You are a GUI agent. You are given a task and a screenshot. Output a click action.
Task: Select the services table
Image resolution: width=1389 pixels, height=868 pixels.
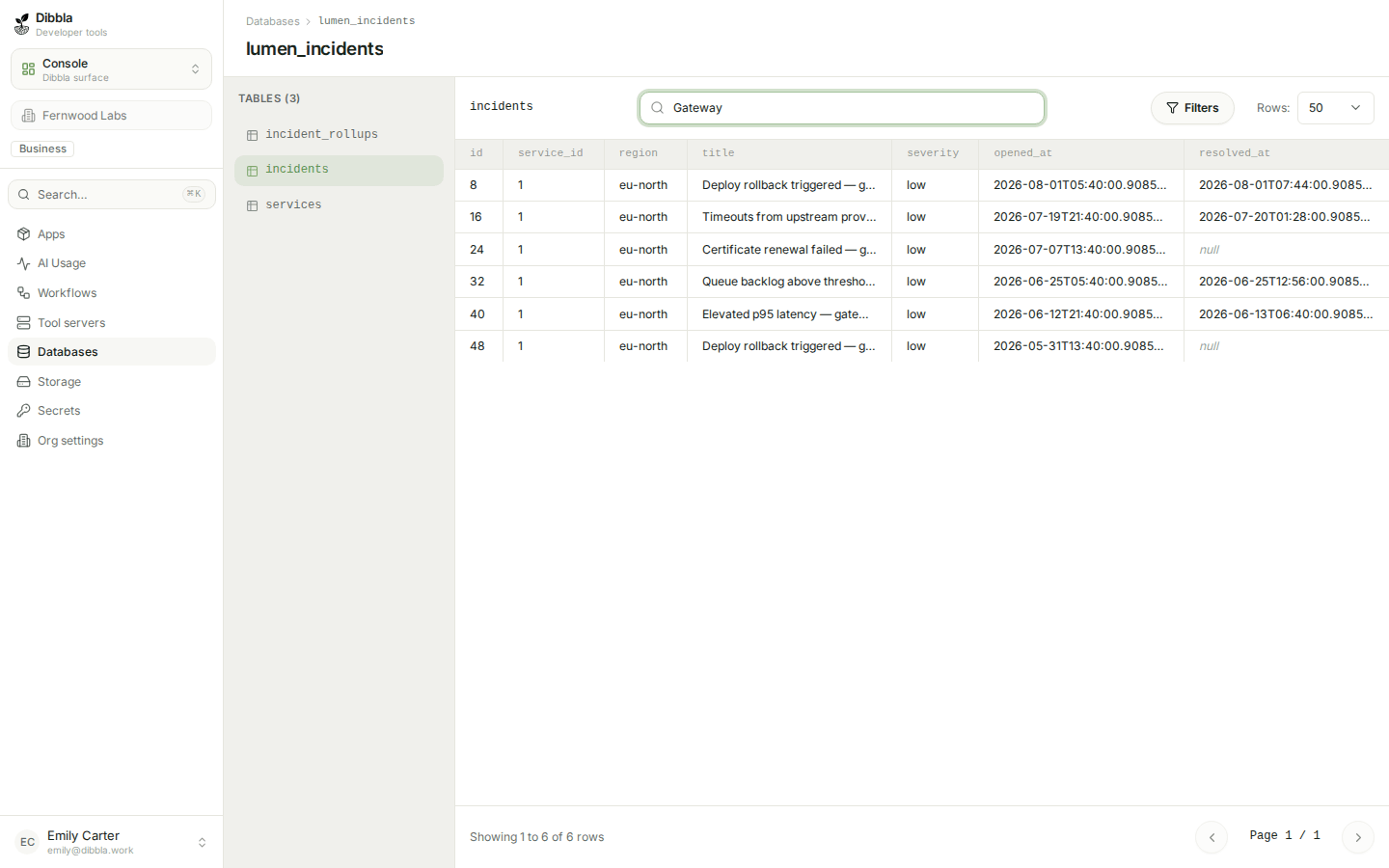pos(339,205)
